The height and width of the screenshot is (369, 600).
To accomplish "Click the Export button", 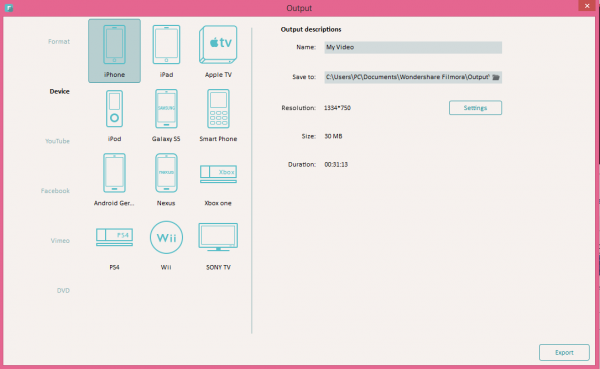I will tap(564, 353).
